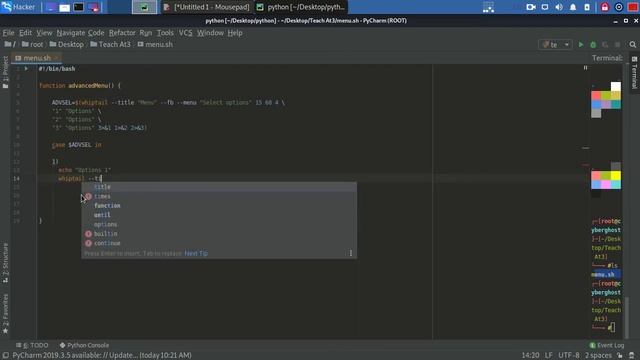This screenshot has width=640, height=360.
Task: Expand the 'te' run configuration dropdown
Action: (x=555, y=44)
